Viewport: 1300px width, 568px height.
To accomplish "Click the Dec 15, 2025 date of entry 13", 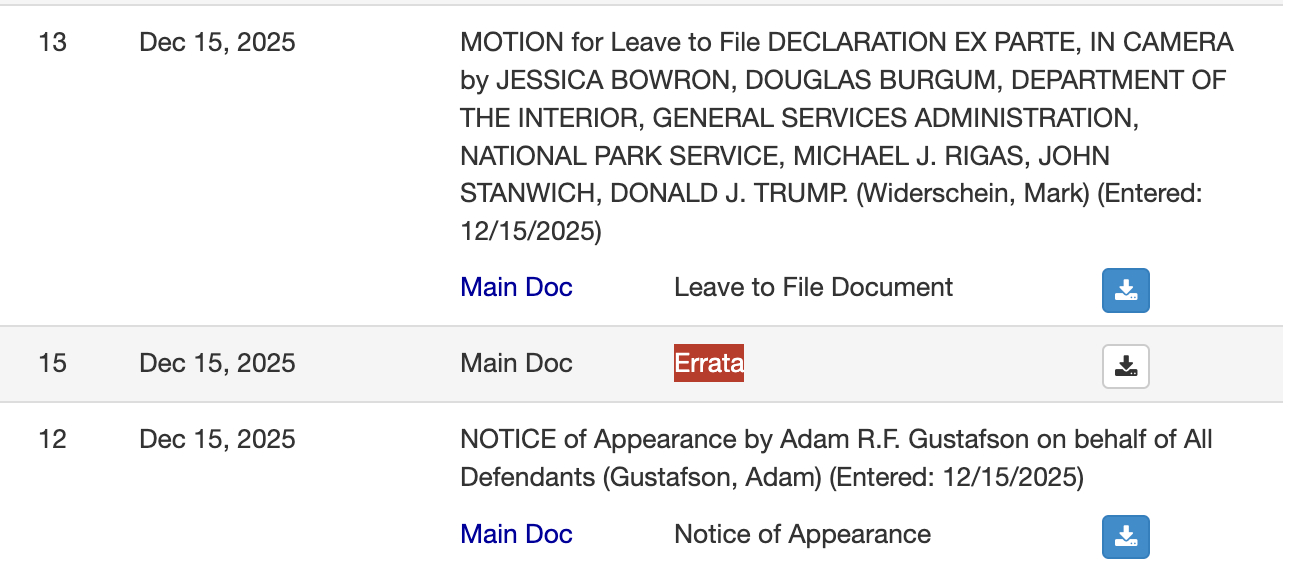I will (x=217, y=43).
